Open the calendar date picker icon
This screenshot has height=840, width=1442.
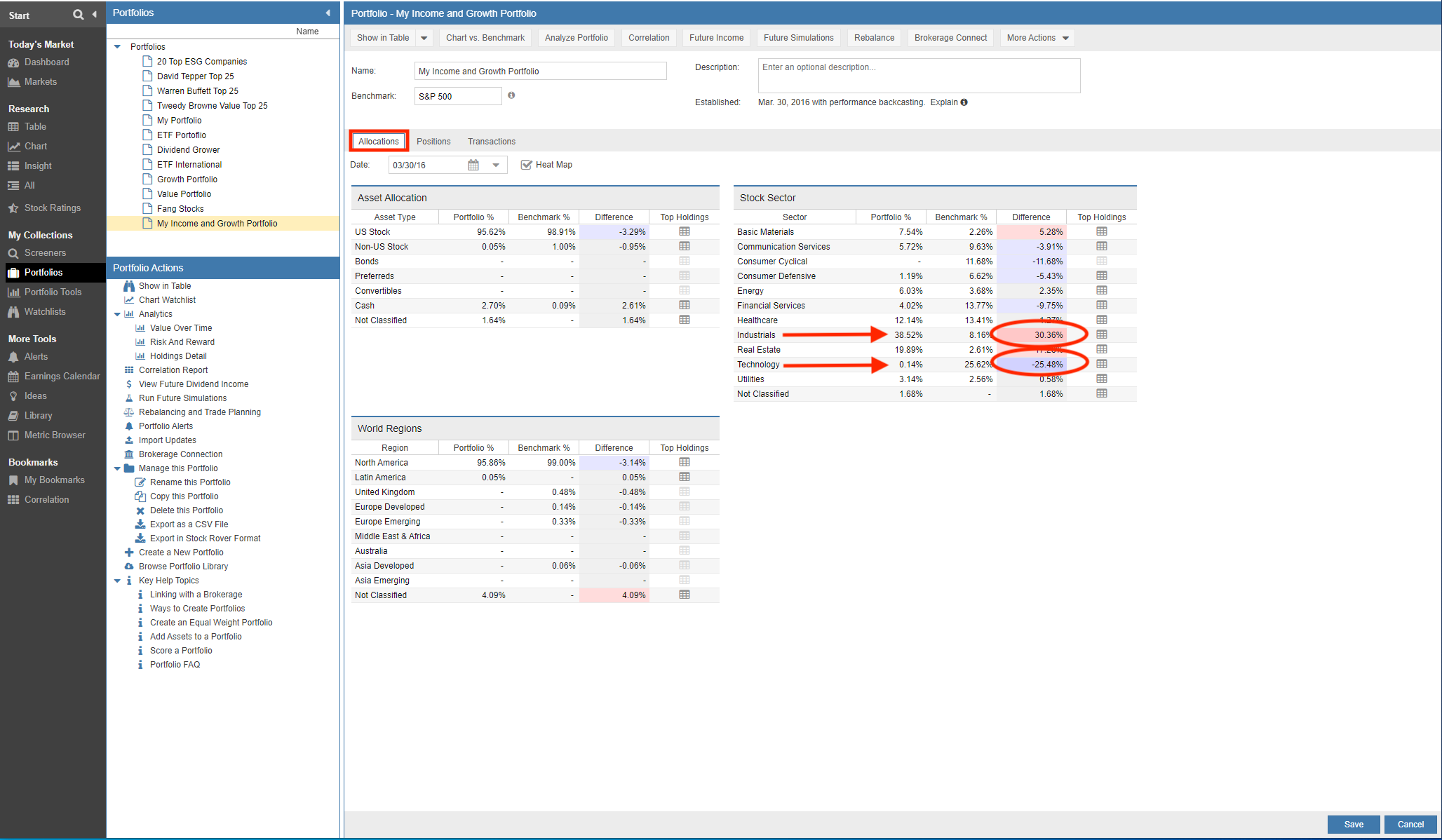click(473, 165)
